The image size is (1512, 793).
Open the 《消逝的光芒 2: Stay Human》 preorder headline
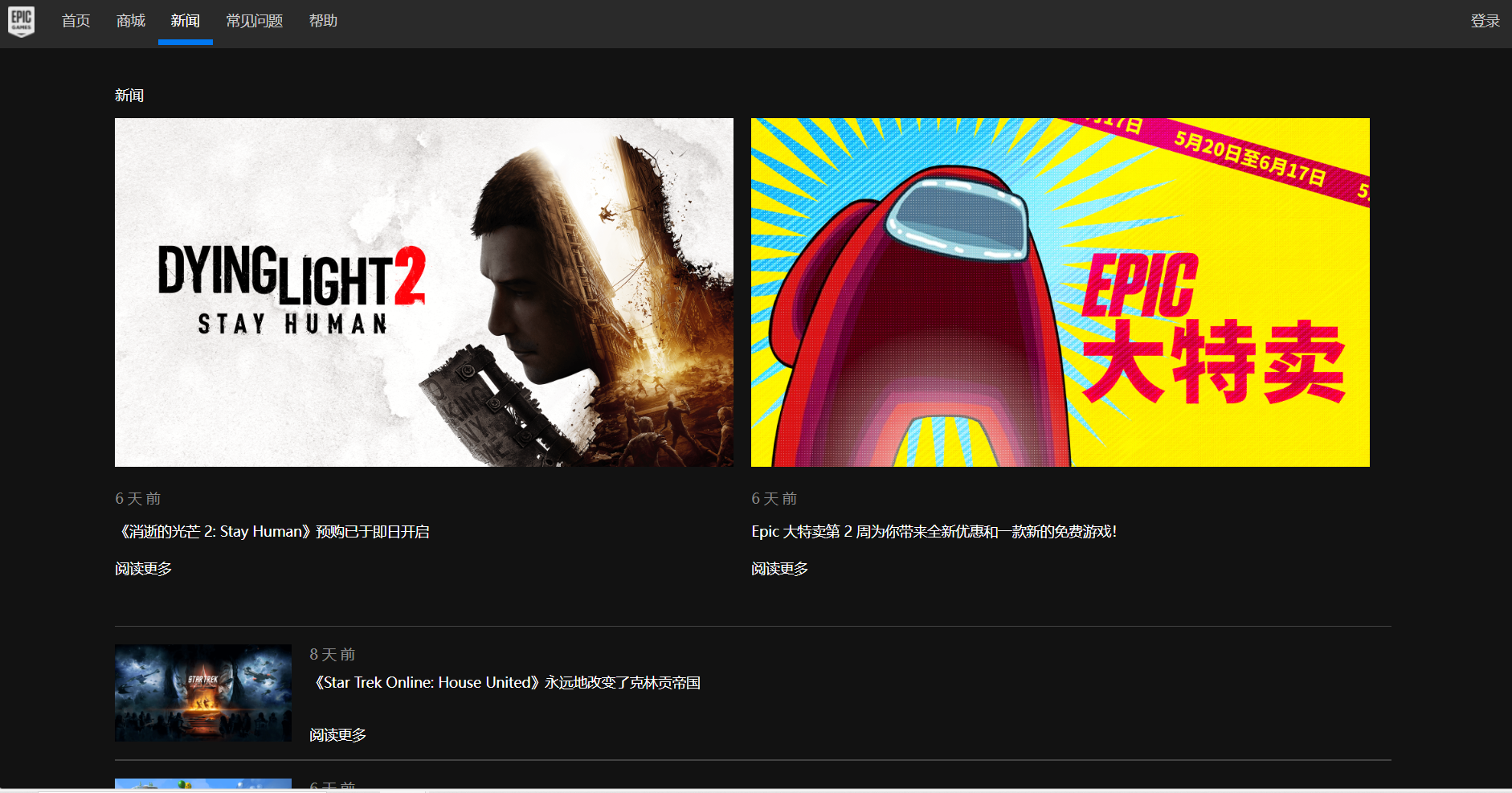[272, 532]
